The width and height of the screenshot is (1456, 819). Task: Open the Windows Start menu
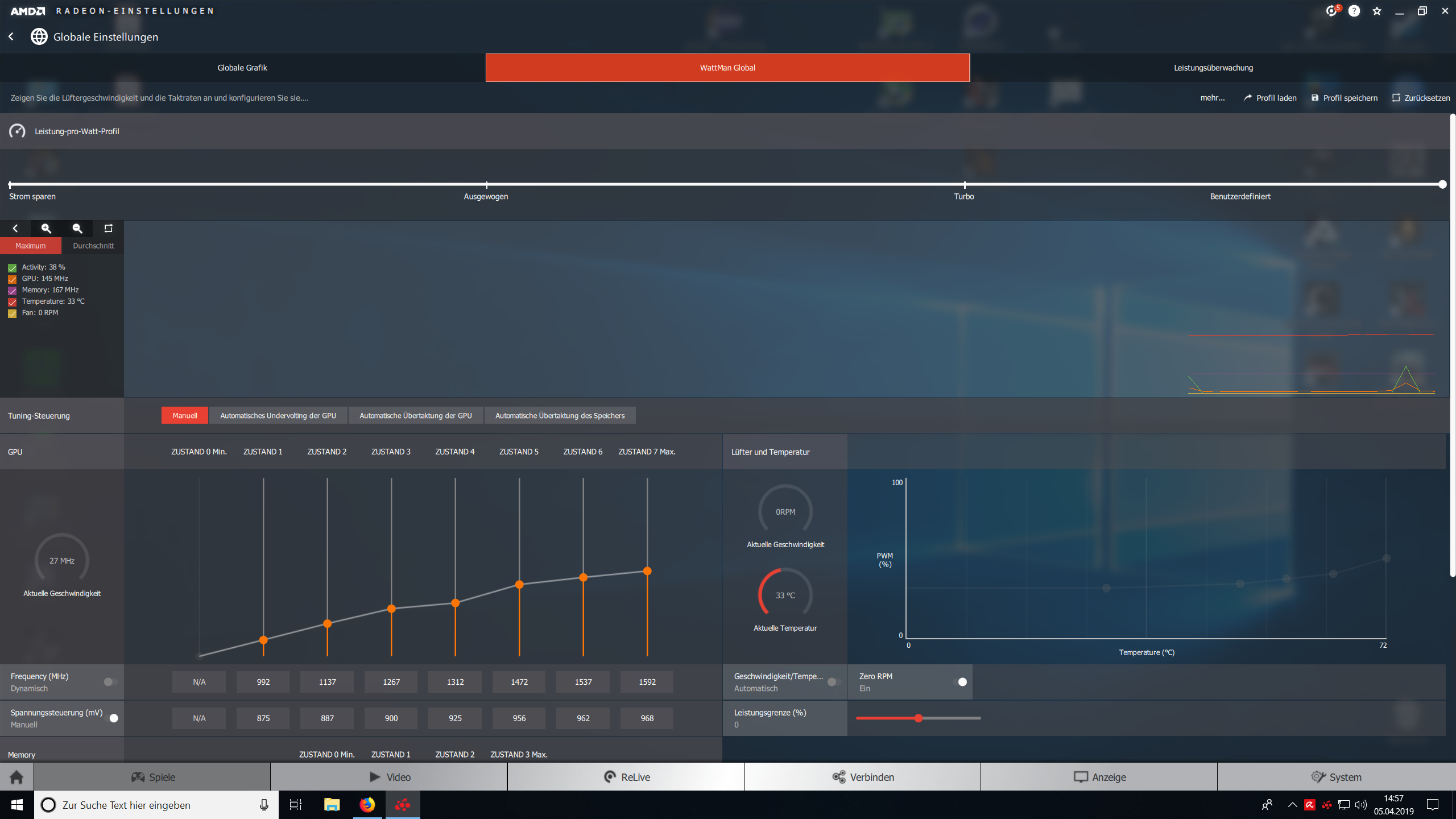pyautogui.click(x=17, y=805)
